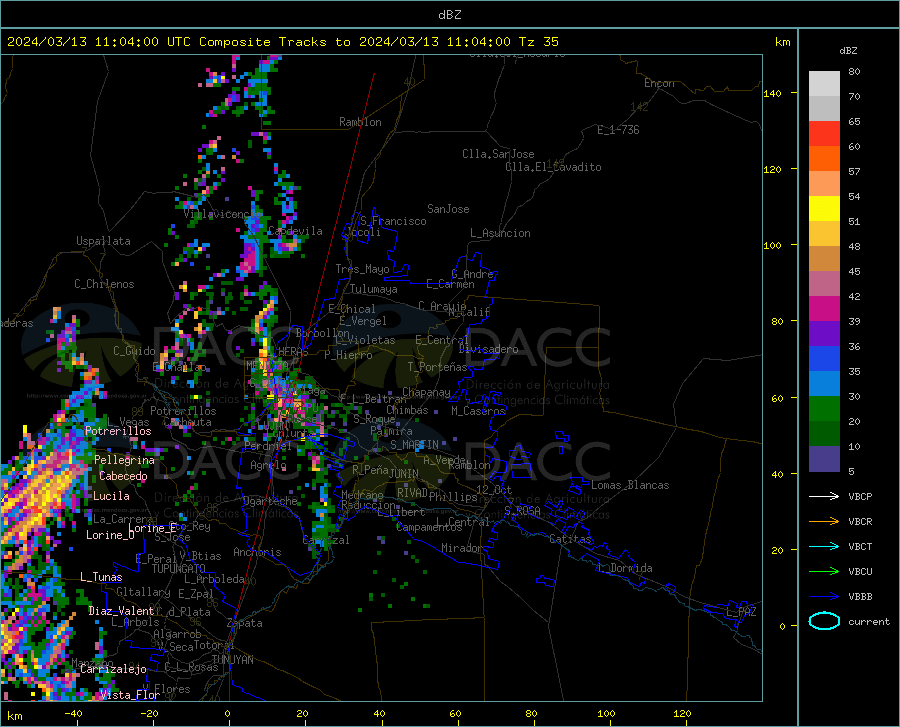
Task: Select the dark orange dBZ swatch below red
Action: [x=824, y=159]
